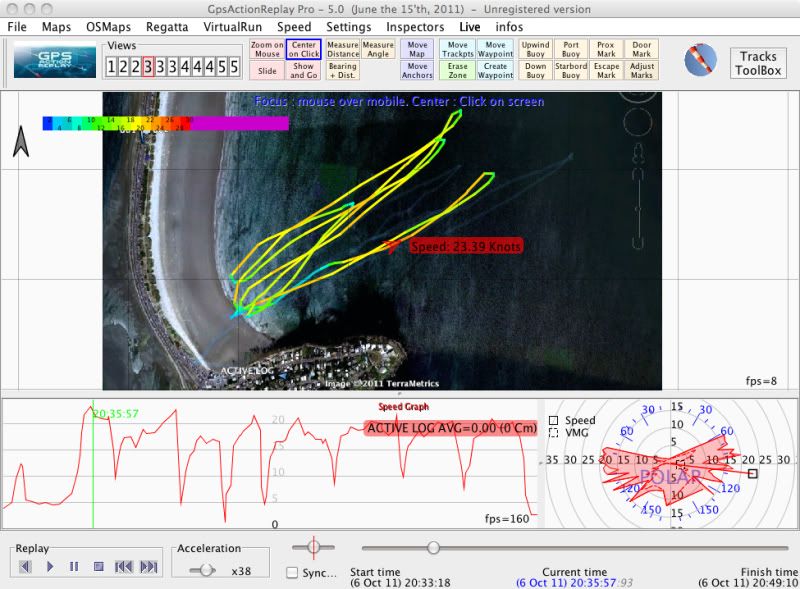Open the Maps menu

pos(56,27)
